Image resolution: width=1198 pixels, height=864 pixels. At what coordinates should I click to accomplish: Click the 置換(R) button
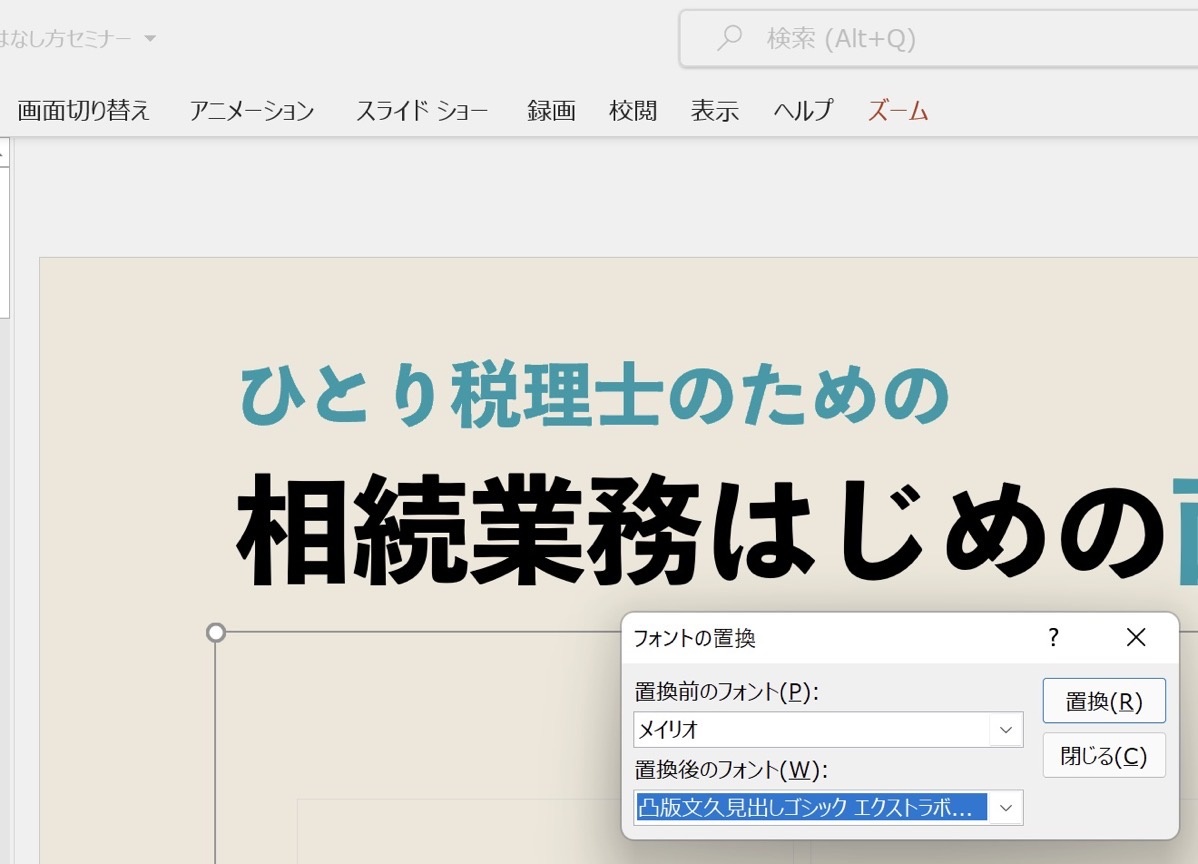pos(1104,701)
